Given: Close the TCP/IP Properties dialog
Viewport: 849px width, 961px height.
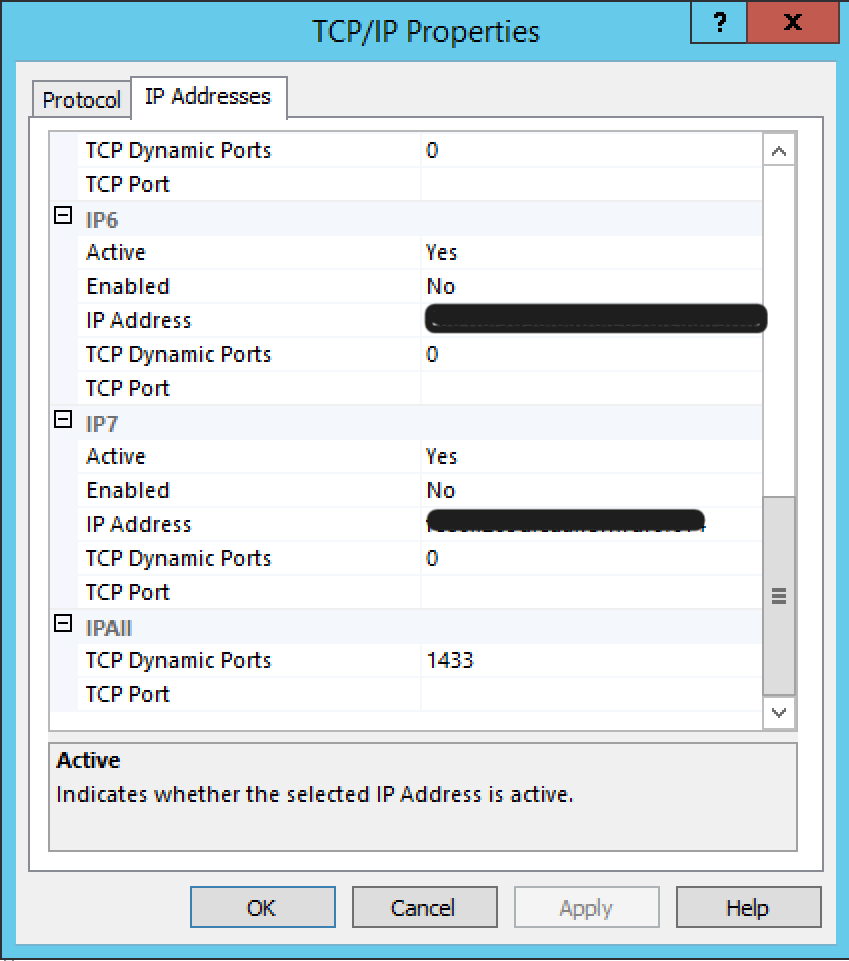Looking at the screenshot, I should pyautogui.click(x=793, y=22).
